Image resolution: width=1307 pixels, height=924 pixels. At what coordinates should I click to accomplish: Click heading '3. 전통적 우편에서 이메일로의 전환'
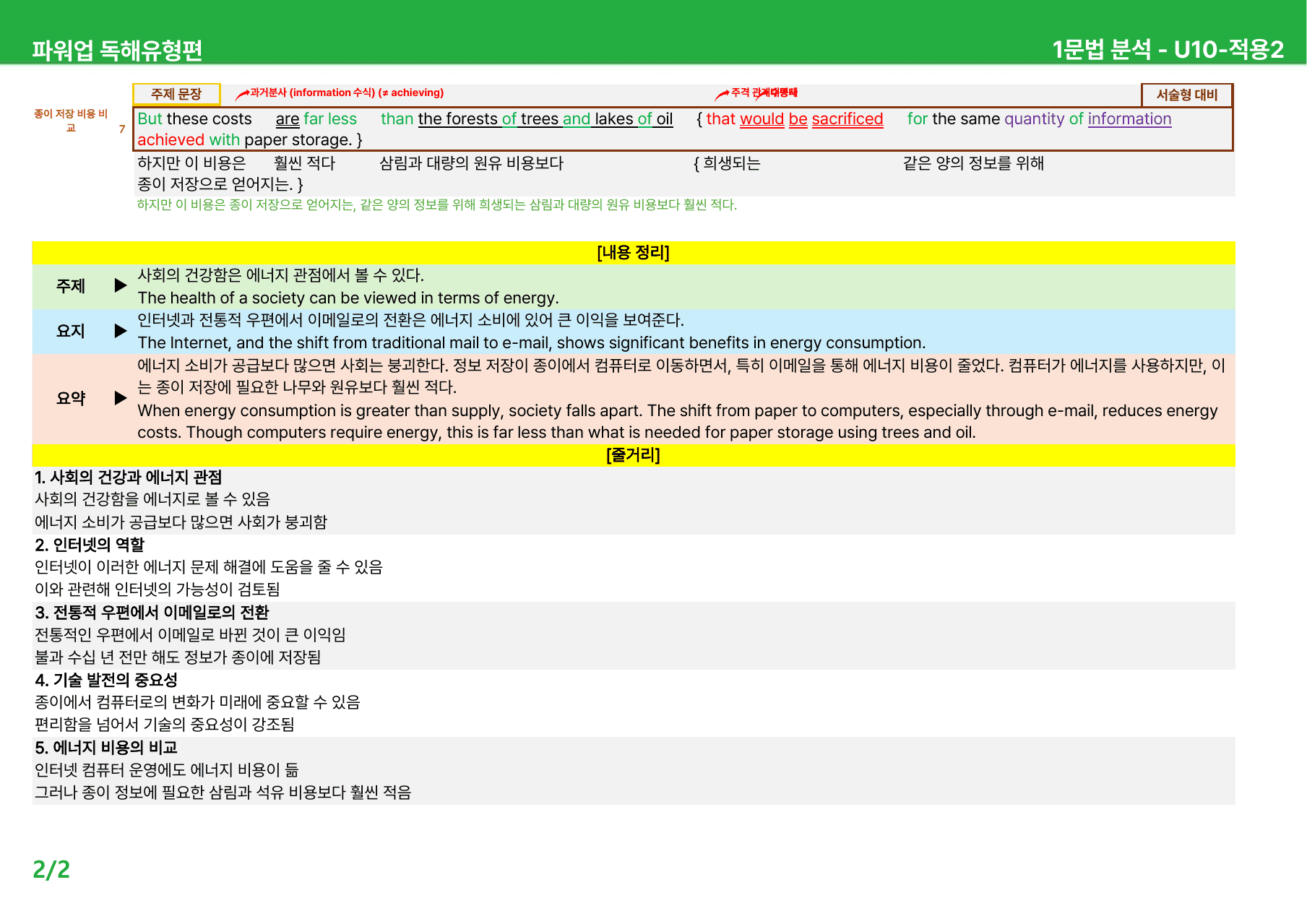(152, 613)
